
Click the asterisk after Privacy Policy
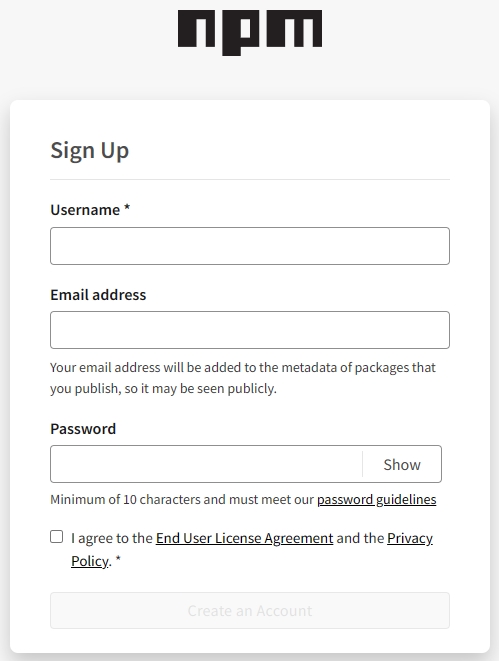pos(118,560)
